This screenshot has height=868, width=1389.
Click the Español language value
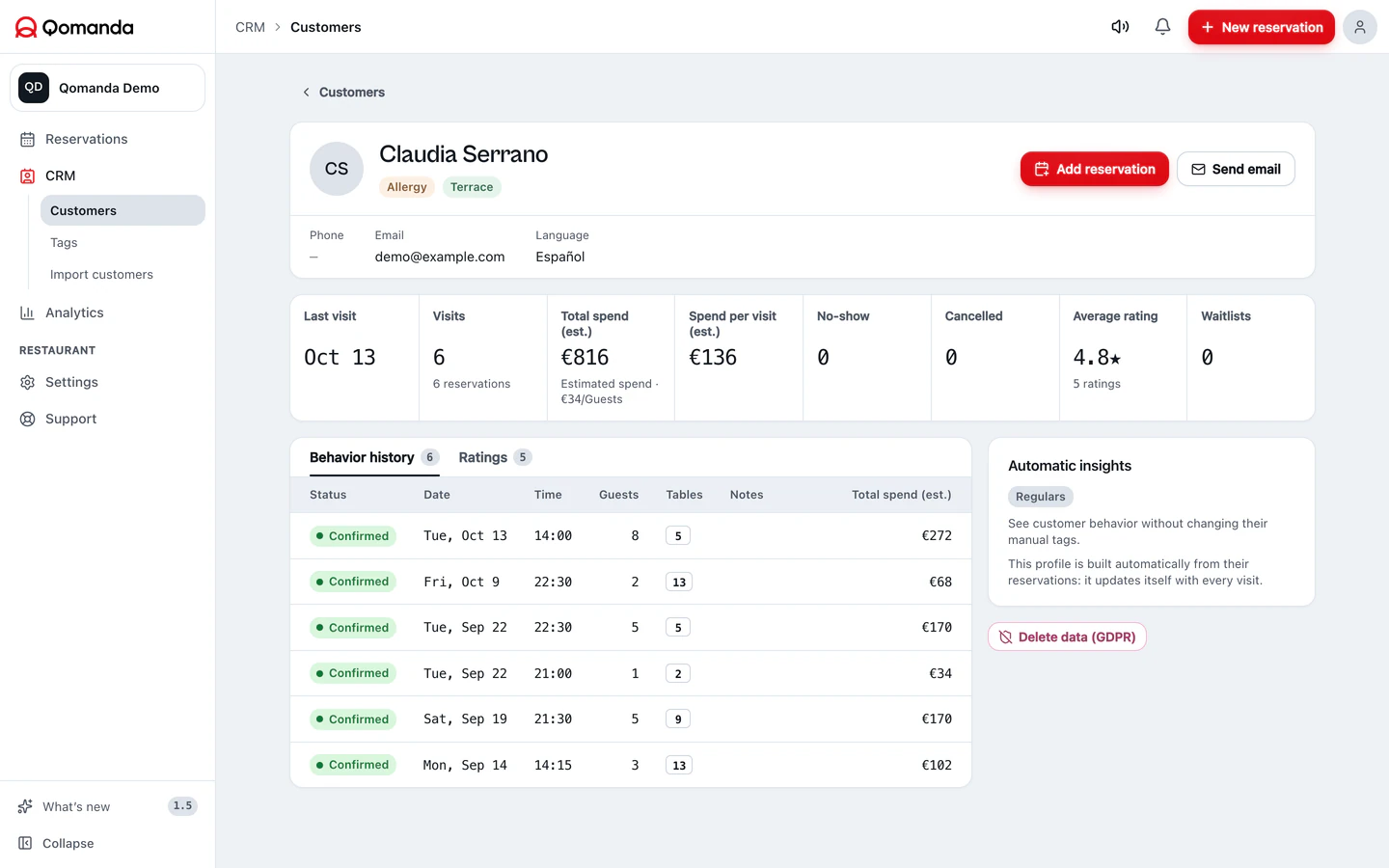pyautogui.click(x=560, y=257)
